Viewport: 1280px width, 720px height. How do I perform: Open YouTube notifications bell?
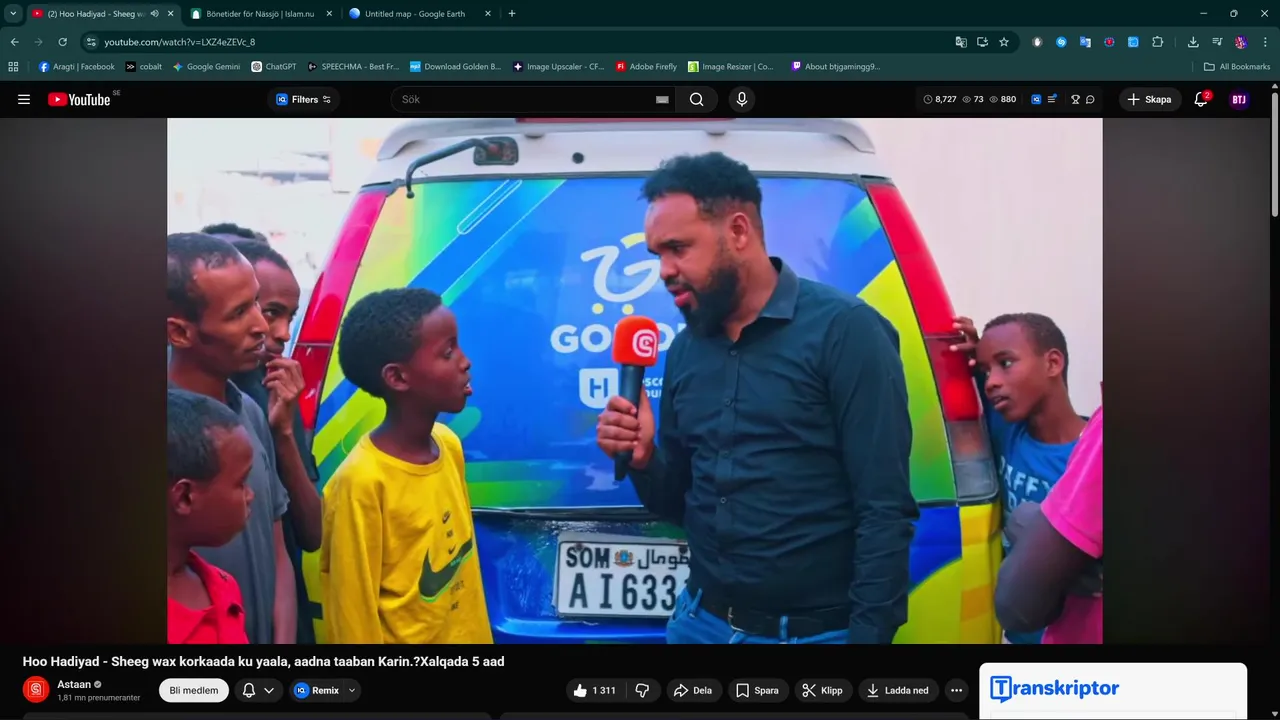coord(1201,99)
